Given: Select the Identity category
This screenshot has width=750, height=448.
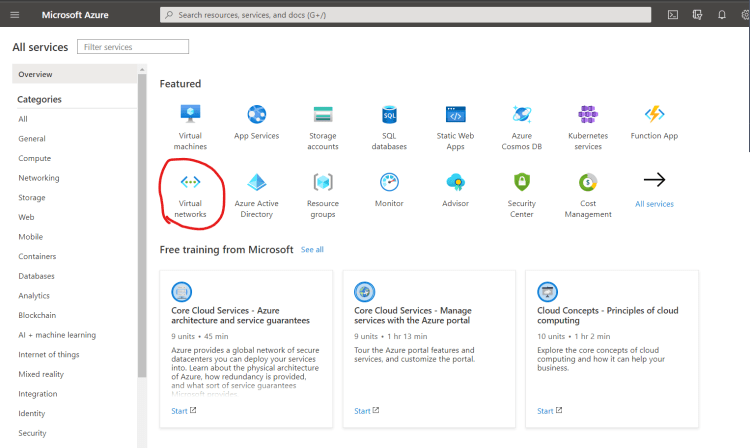Looking at the screenshot, I should point(32,413).
